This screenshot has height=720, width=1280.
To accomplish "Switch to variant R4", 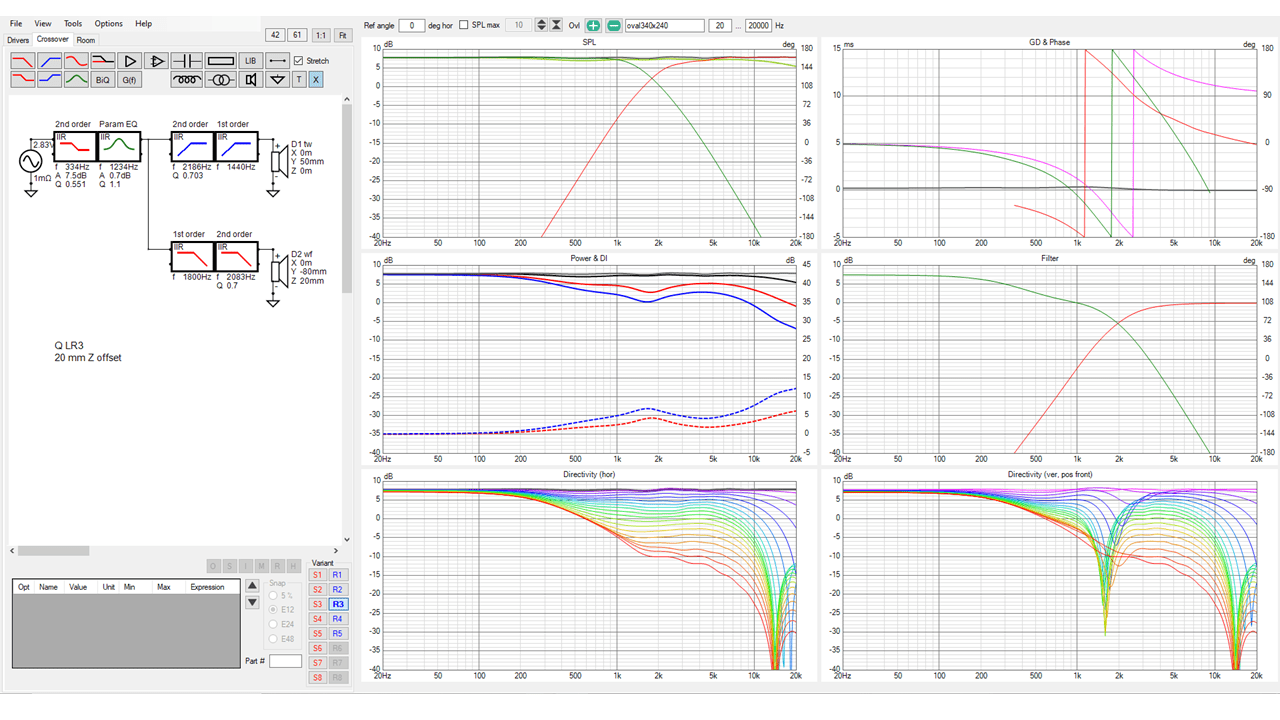I will (x=338, y=619).
